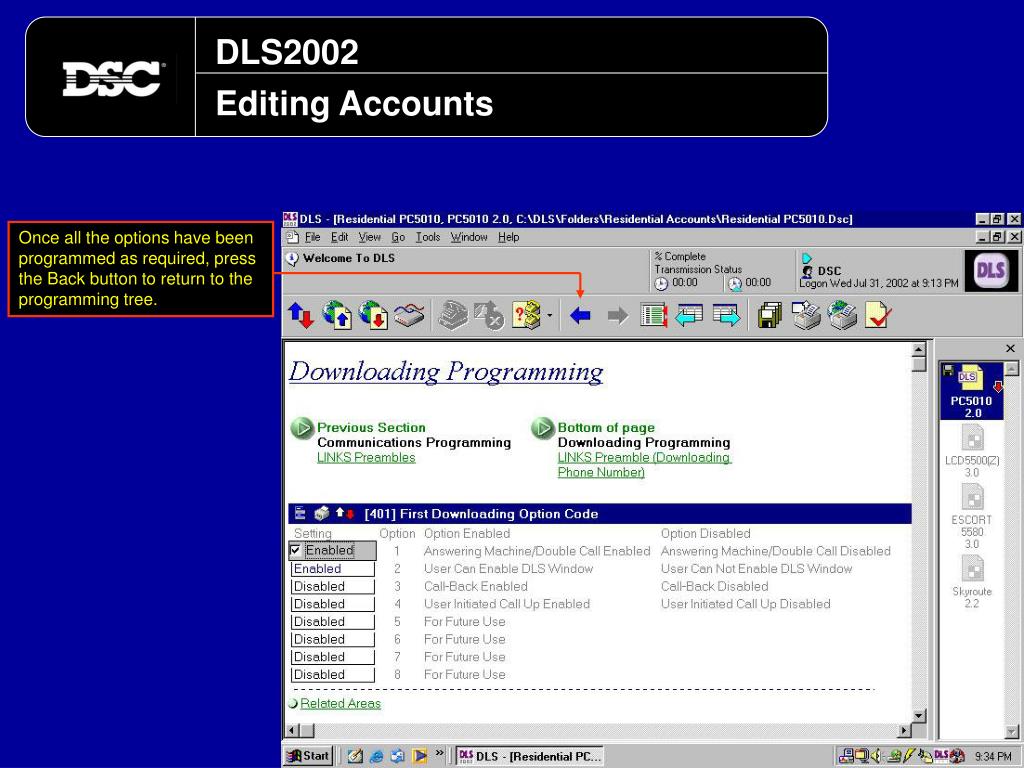
Task: Click the printer icon in section 401 header
Action: click(321, 513)
